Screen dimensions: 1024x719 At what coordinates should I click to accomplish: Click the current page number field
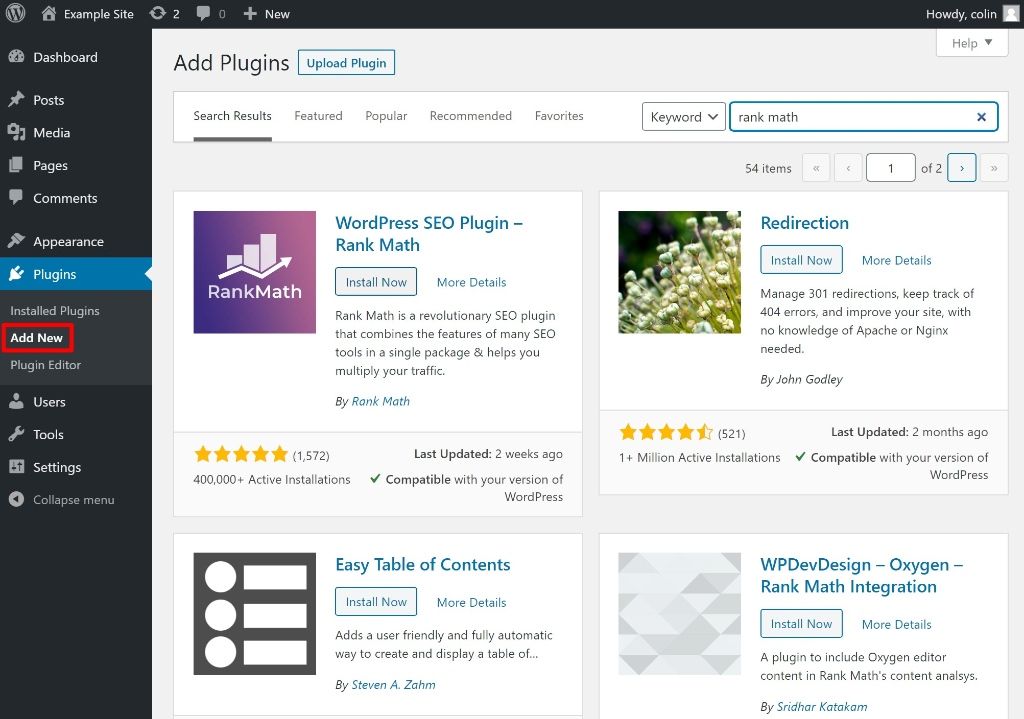(x=890, y=168)
